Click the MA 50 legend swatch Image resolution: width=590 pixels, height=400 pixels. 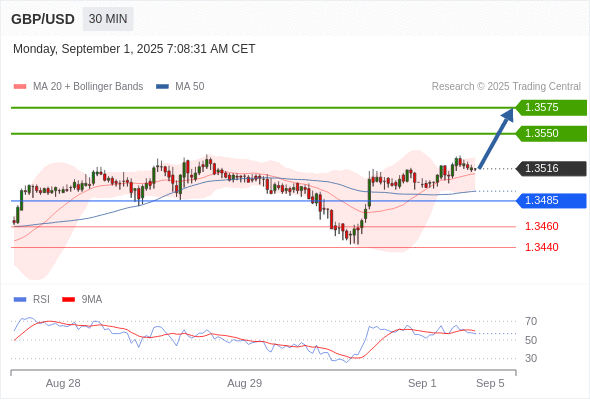pyautogui.click(x=162, y=87)
